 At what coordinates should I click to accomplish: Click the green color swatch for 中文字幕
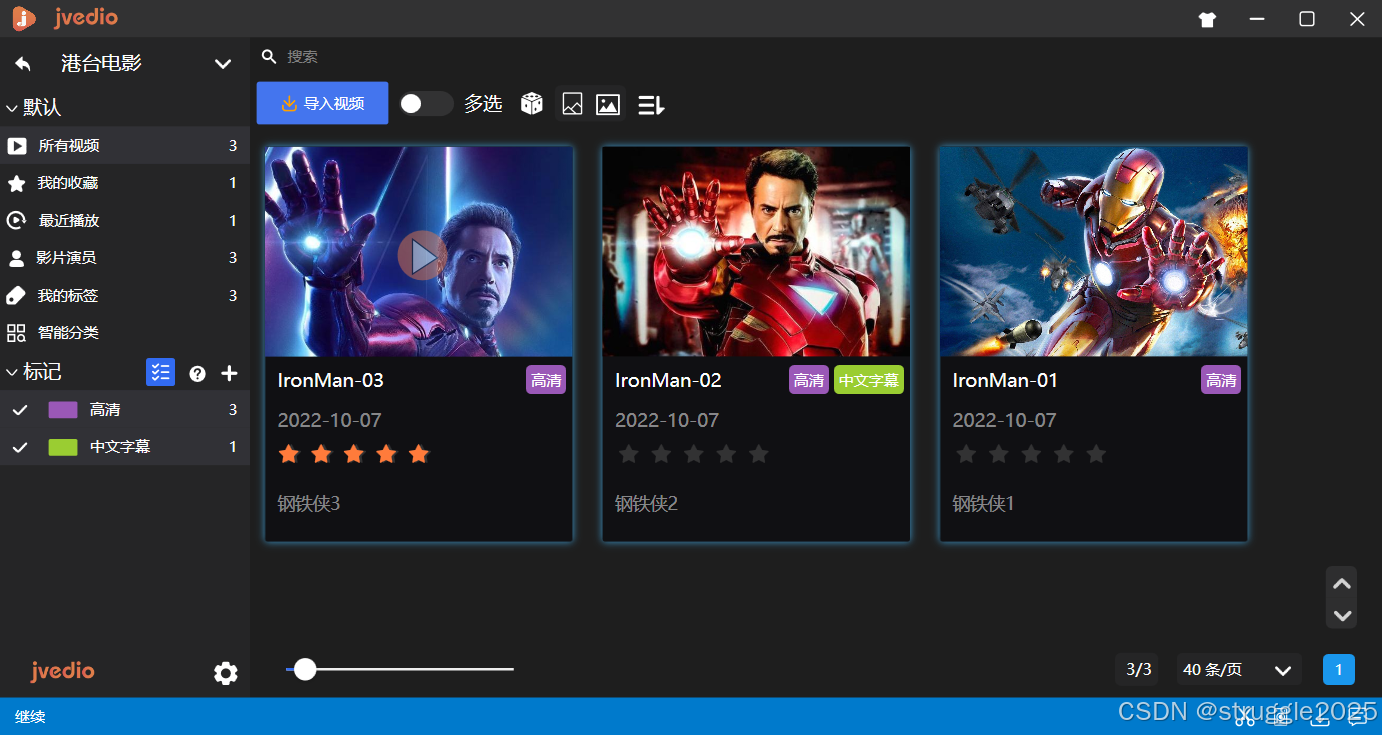point(63,447)
